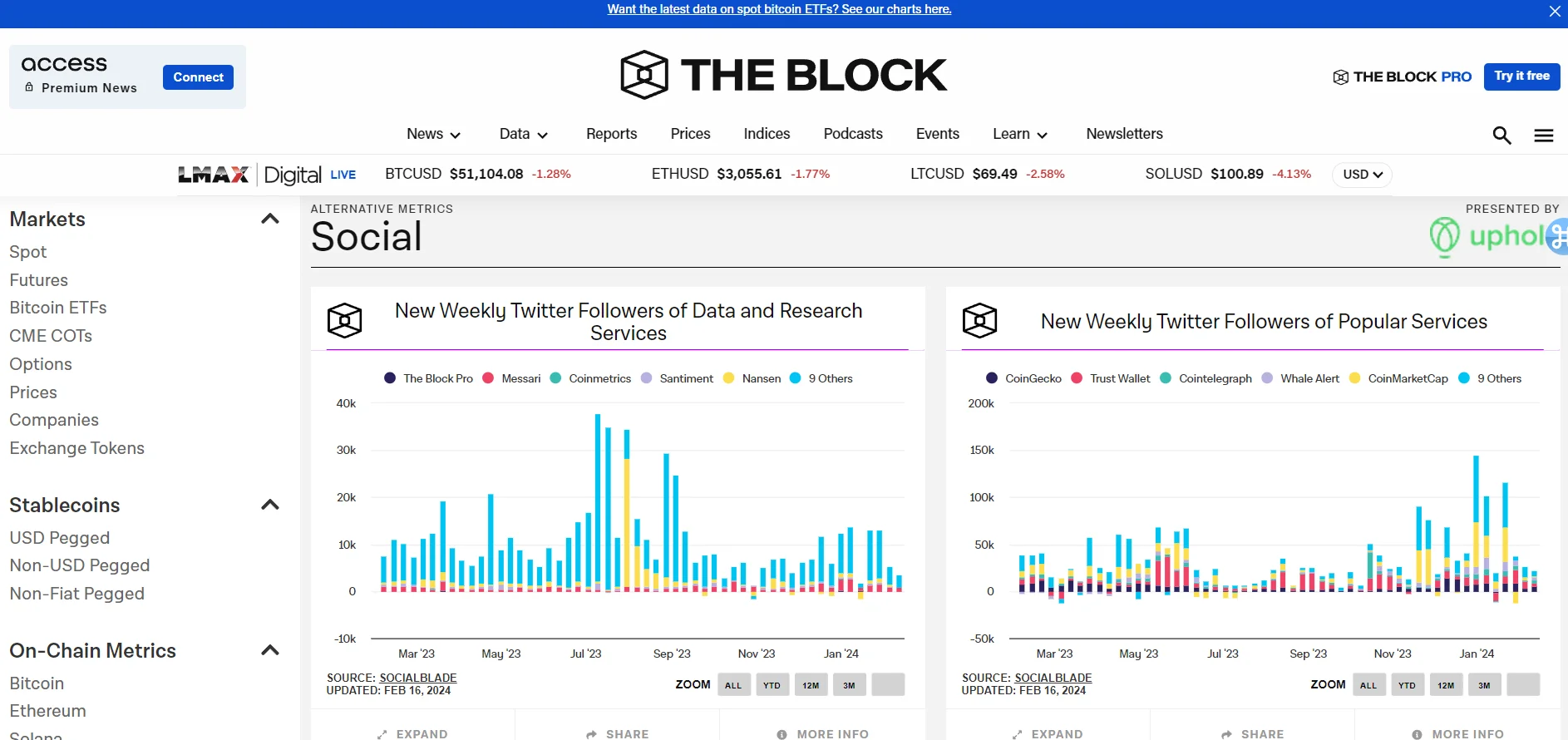This screenshot has height=740, width=1568.
Task: Open the News dropdown menu
Action: click(433, 134)
